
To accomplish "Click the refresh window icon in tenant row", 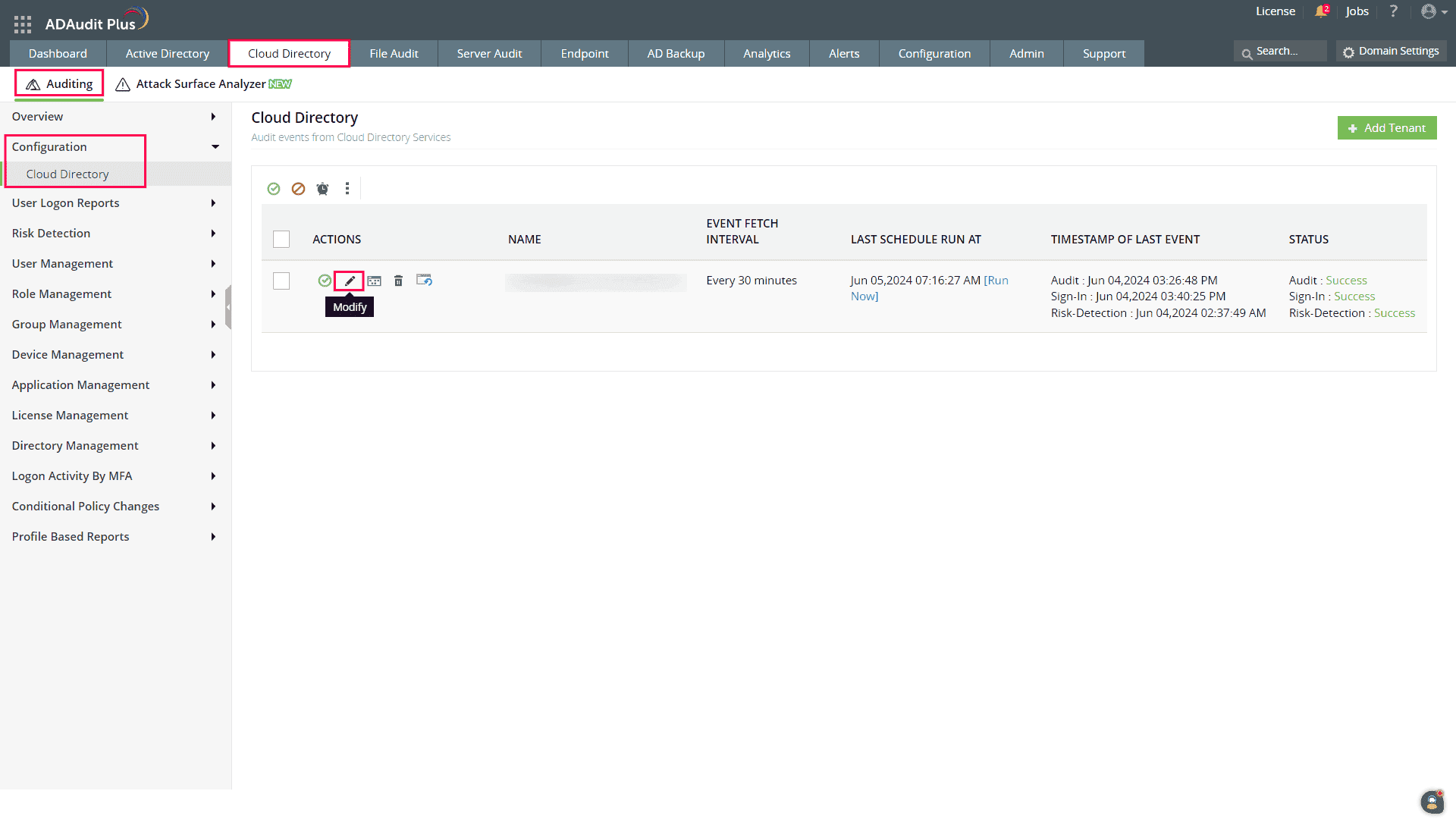I will tap(424, 281).
